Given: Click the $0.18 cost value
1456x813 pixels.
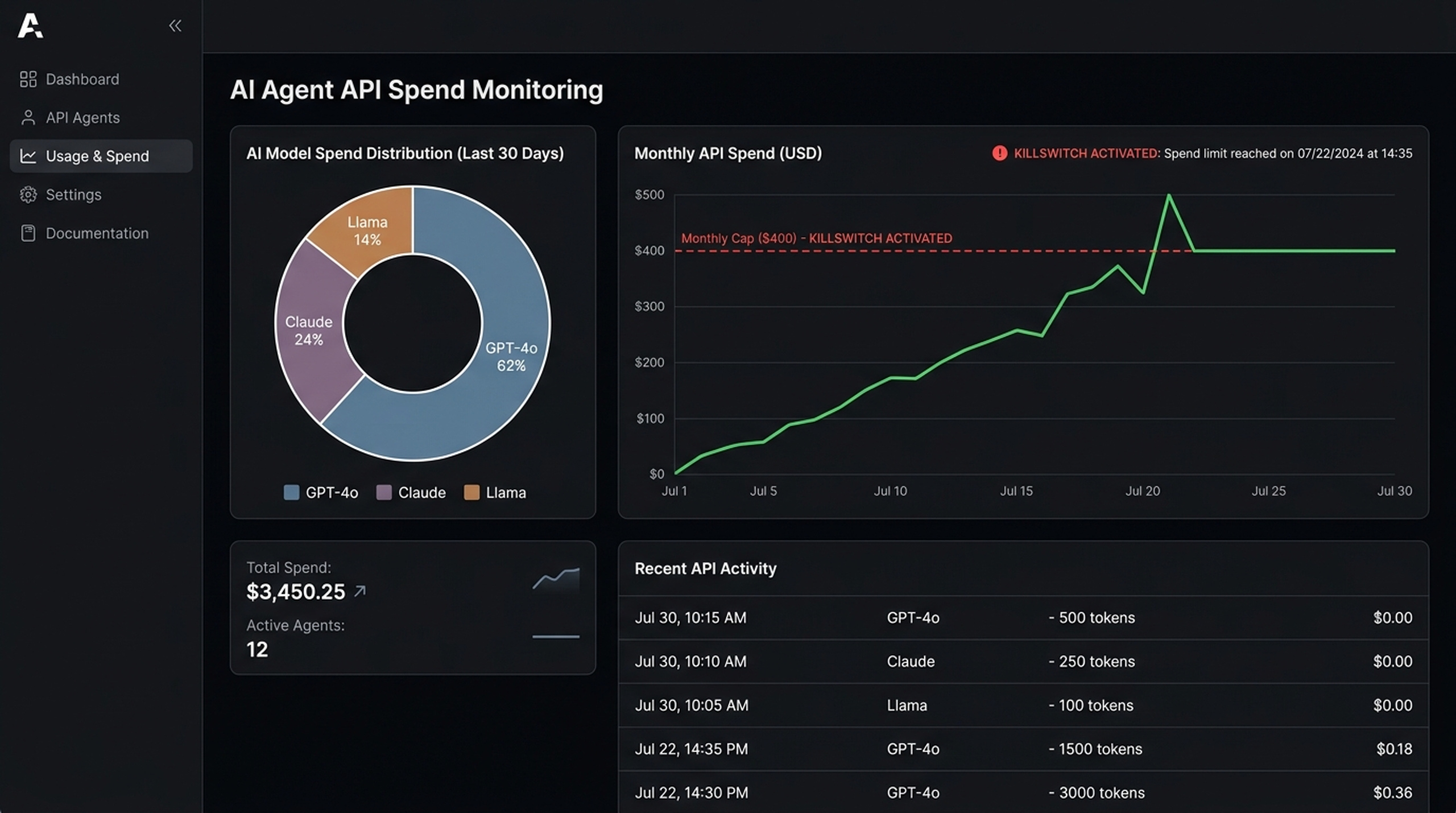Looking at the screenshot, I should 1394,749.
